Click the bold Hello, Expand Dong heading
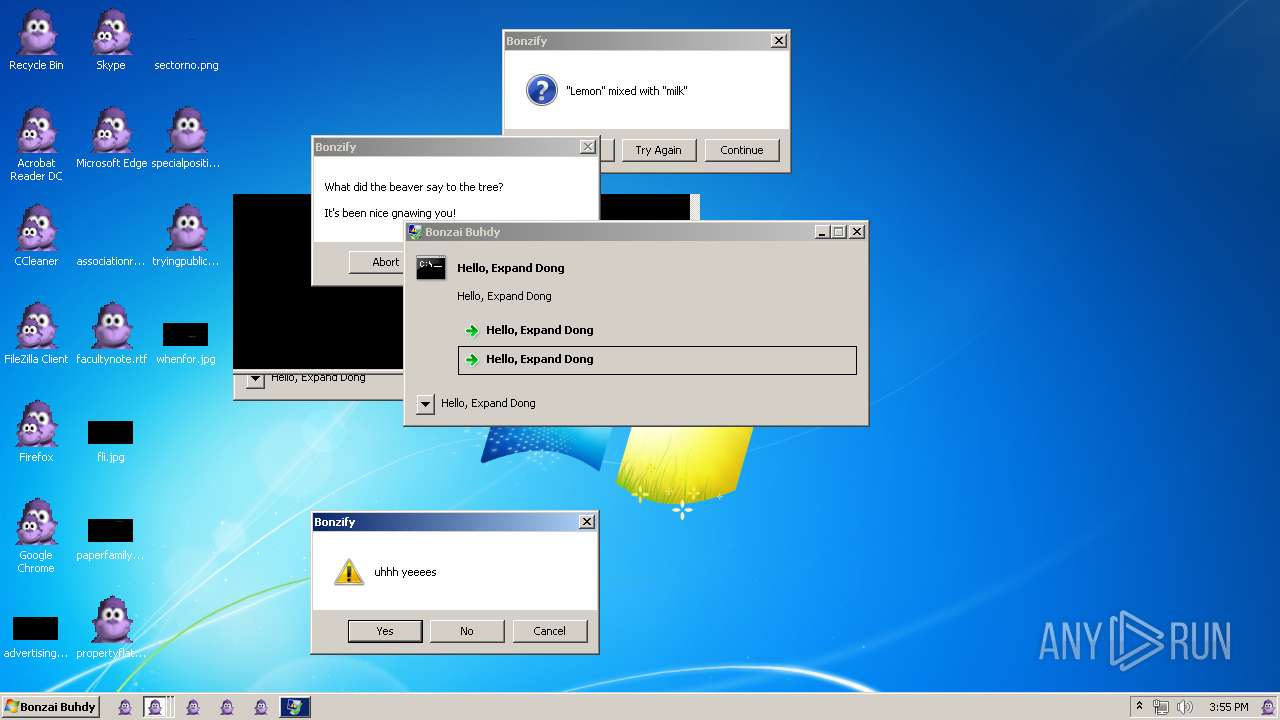 coord(511,268)
